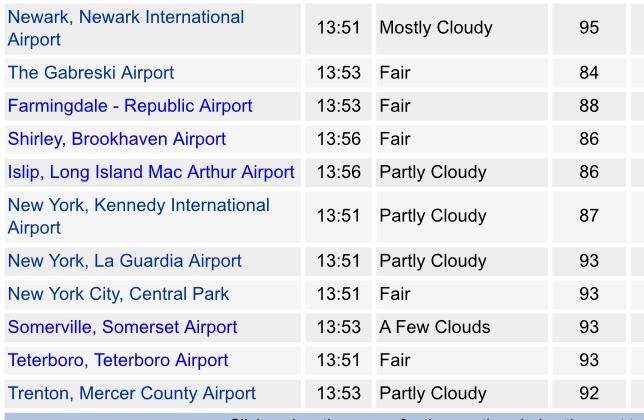Open Farmingdale - Republic Airport observations
Screen dimensions: 644x420
[130, 106]
